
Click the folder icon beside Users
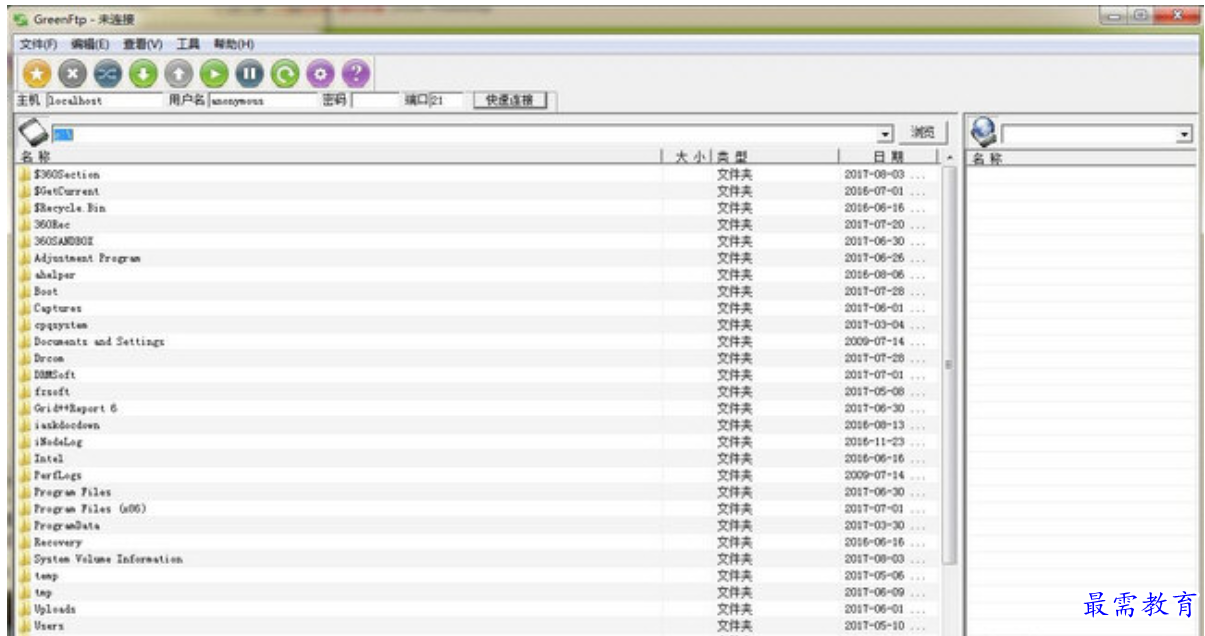tap(25, 626)
